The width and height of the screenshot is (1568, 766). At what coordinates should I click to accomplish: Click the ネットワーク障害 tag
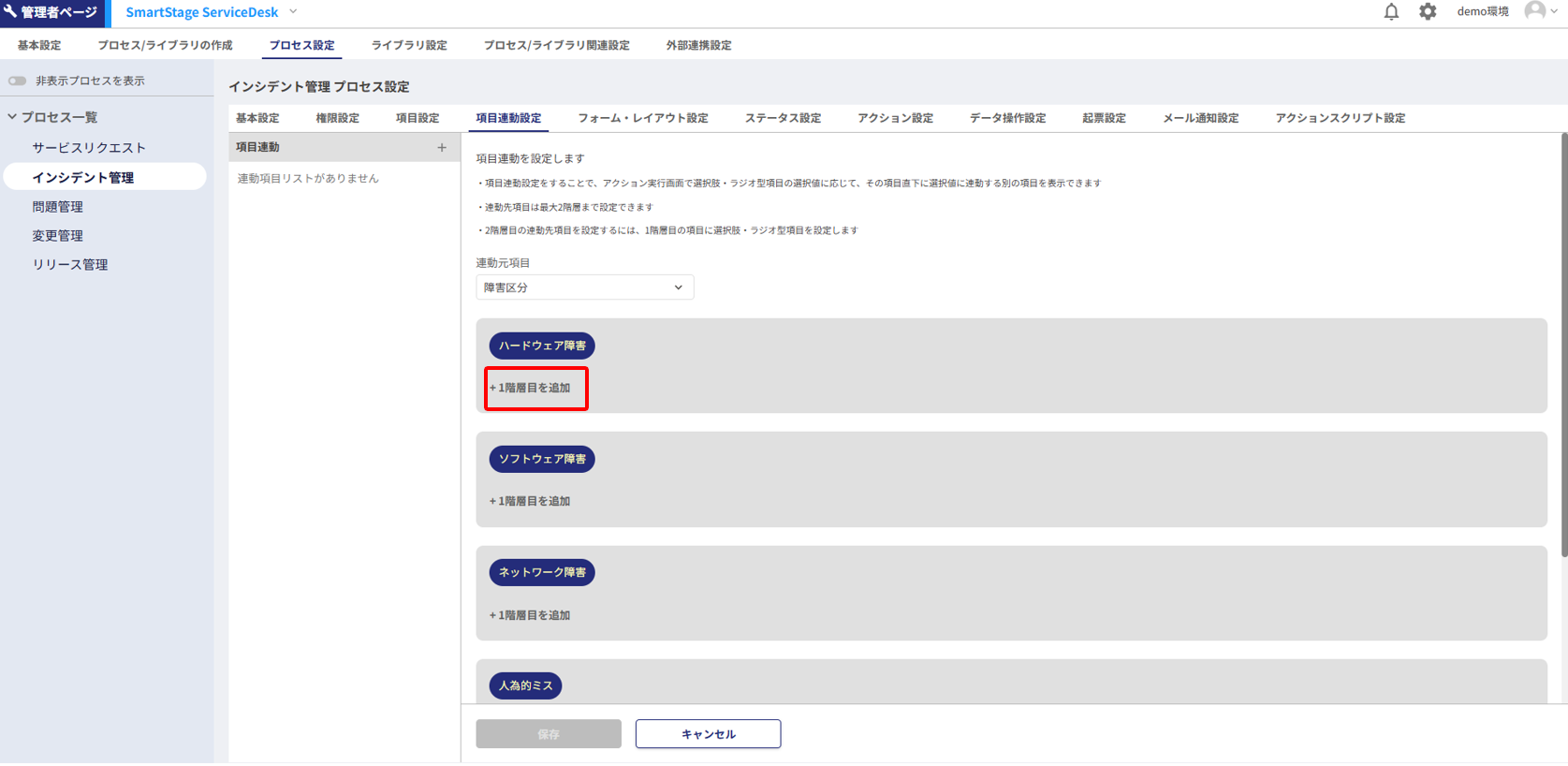click(x=542, y=572)
